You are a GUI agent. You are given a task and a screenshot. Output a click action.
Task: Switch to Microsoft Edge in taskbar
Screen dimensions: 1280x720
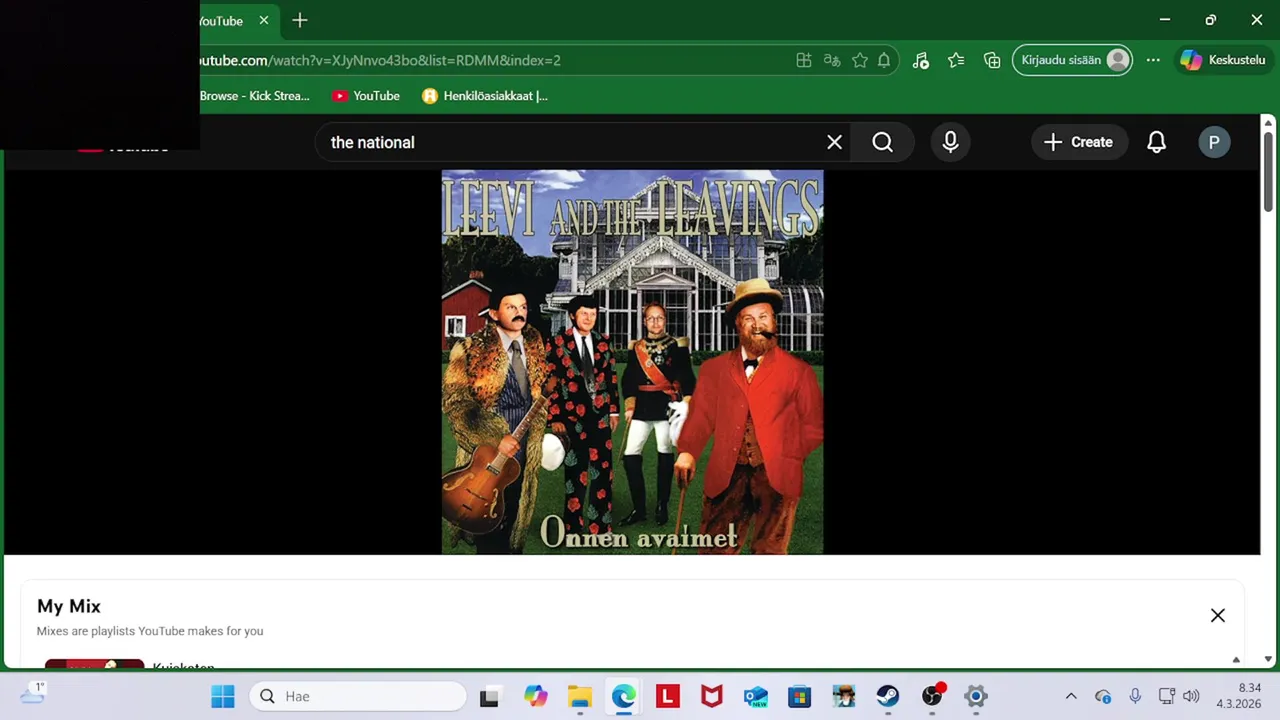(x=624, y=696)
